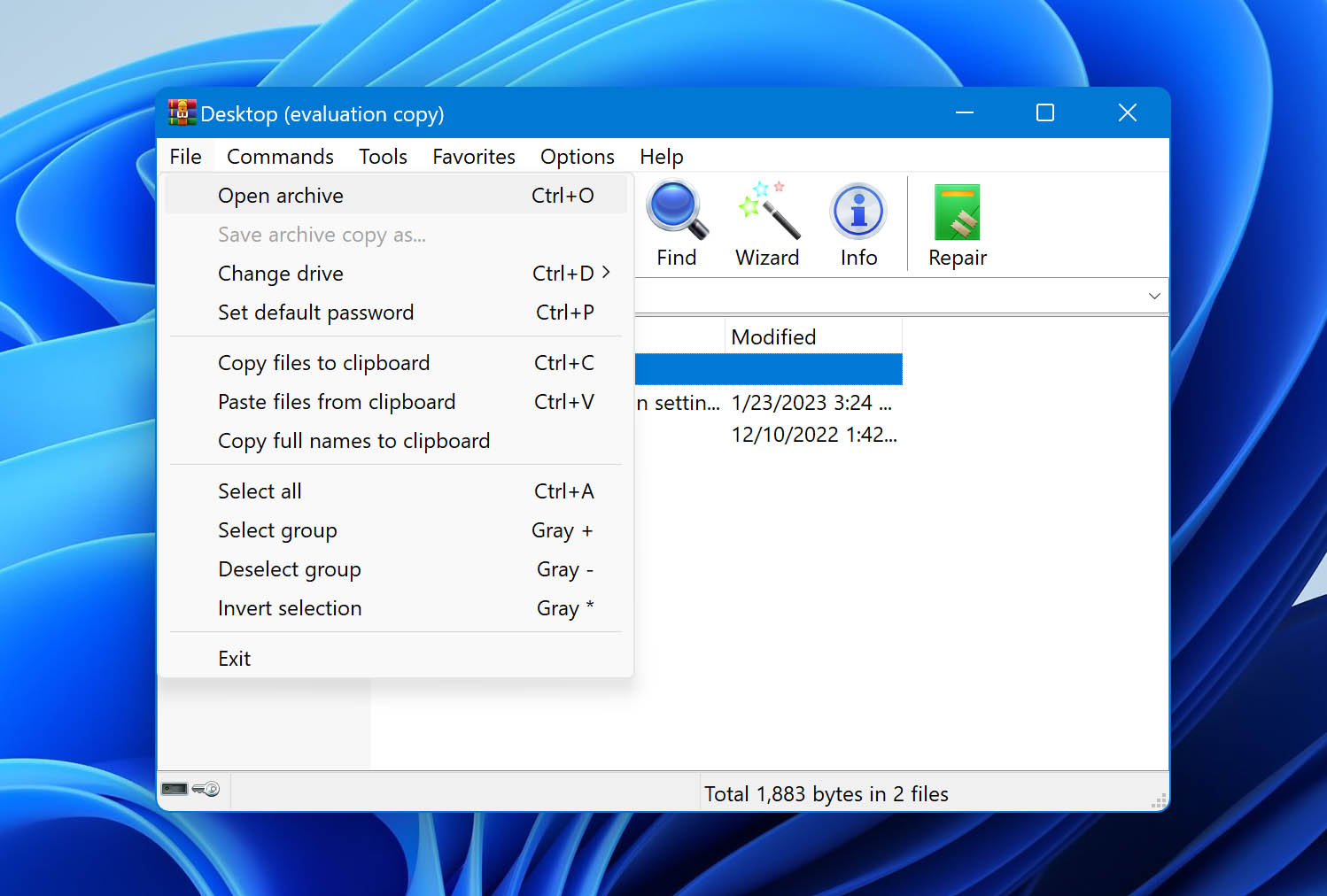Open the Help menu
The width and height of the screenshot is (1327, 896).
pos(662,157)
